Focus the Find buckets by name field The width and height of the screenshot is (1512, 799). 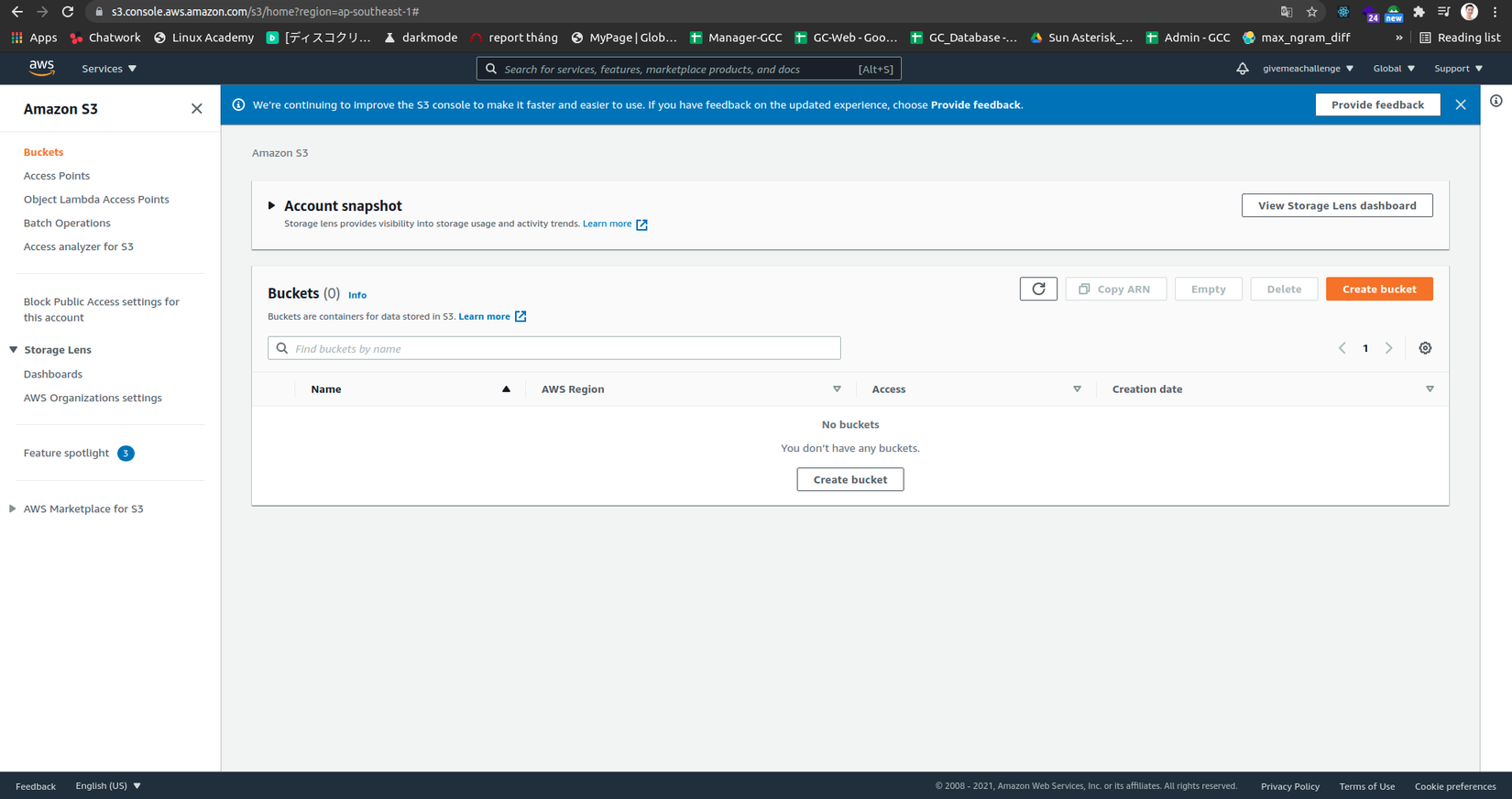pyautogui.click(x=553, y=348)
